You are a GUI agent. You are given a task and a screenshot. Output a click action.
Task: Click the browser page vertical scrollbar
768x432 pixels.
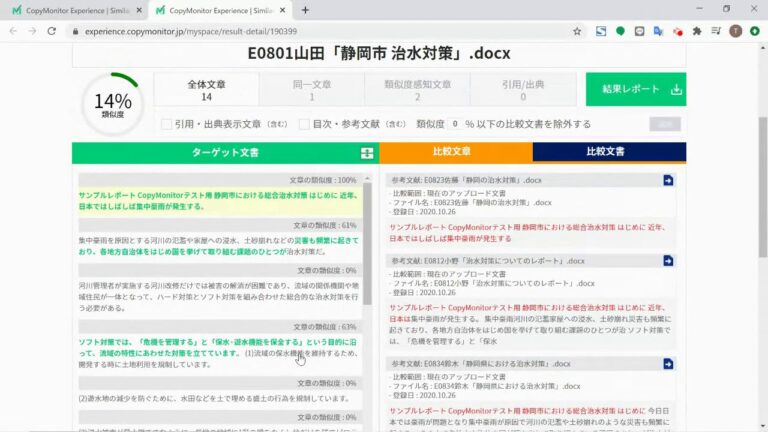point(763,186)
